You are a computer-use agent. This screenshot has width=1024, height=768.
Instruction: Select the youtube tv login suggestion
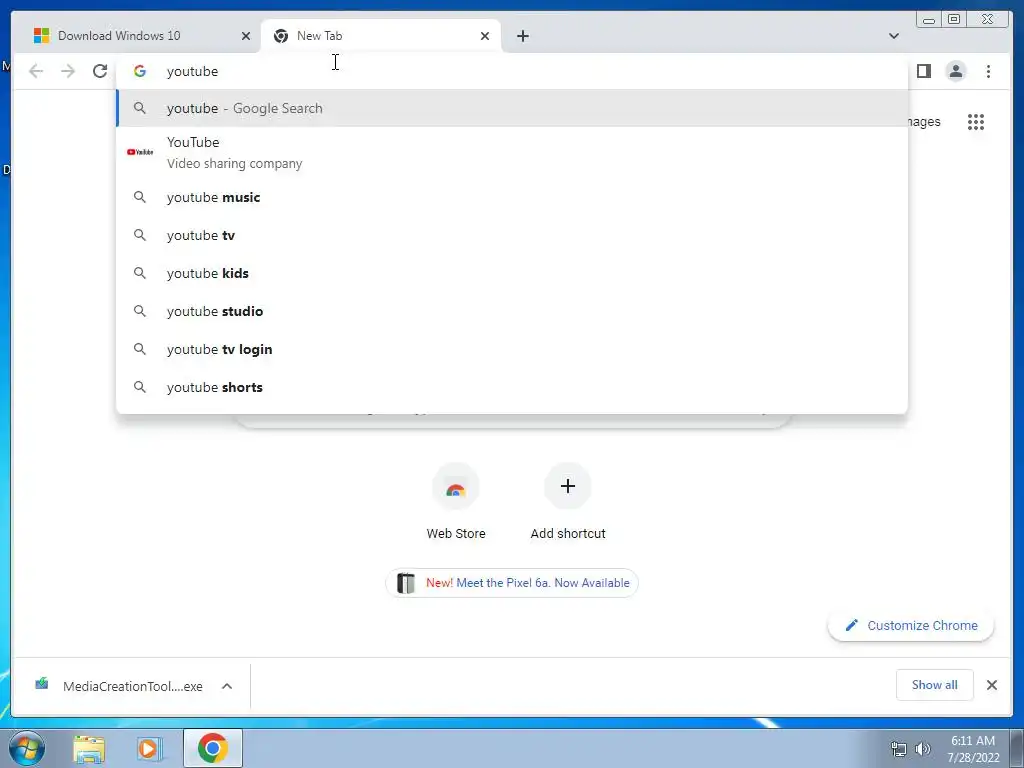coord(512,349)
